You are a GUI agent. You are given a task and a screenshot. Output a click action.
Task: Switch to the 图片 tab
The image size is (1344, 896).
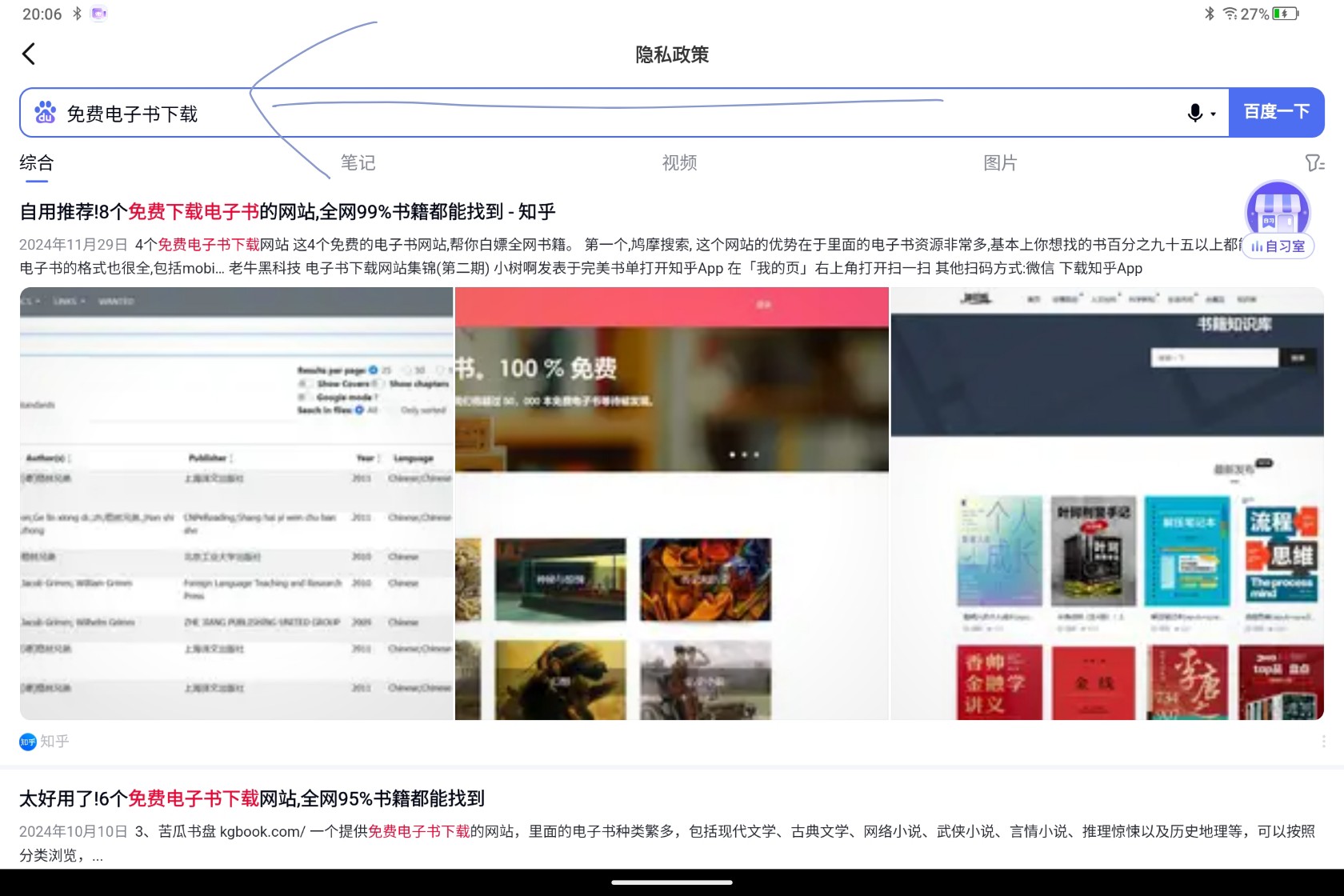1000,163
